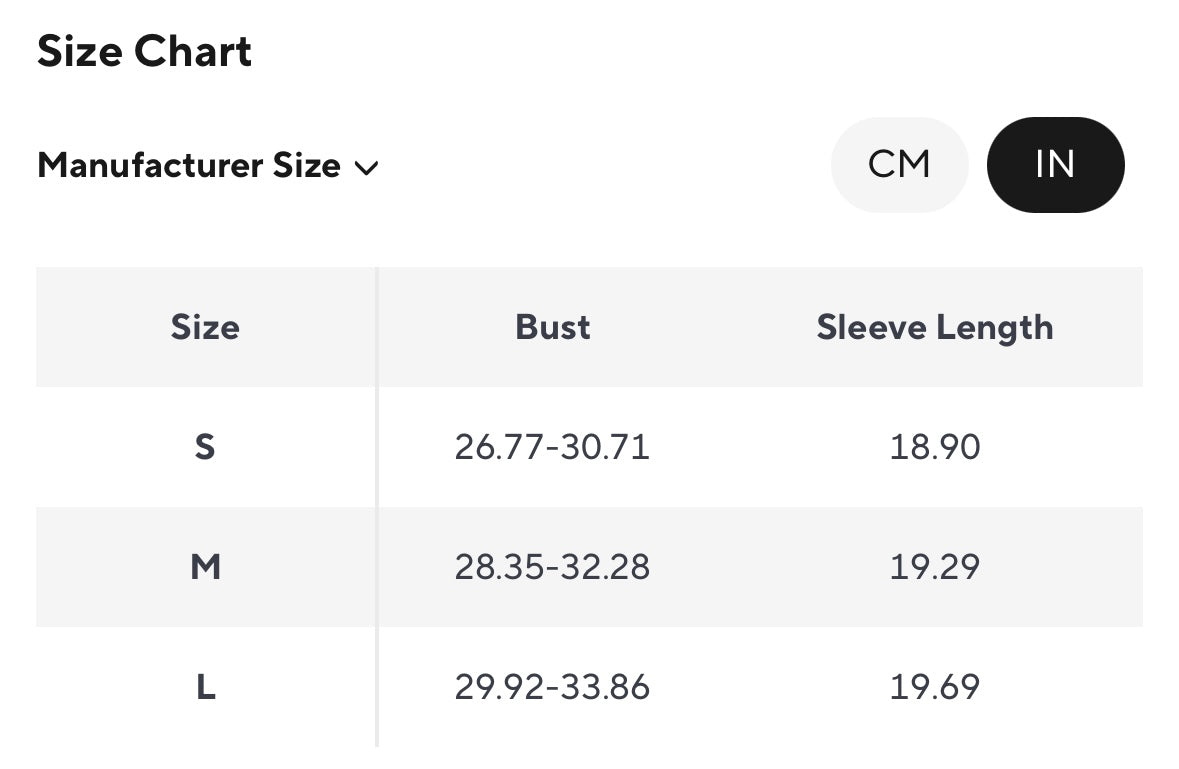This screenshot has width=1179, height=769.
Task: Click sleeve length value 18.90
Action: (x=934, y=447)
